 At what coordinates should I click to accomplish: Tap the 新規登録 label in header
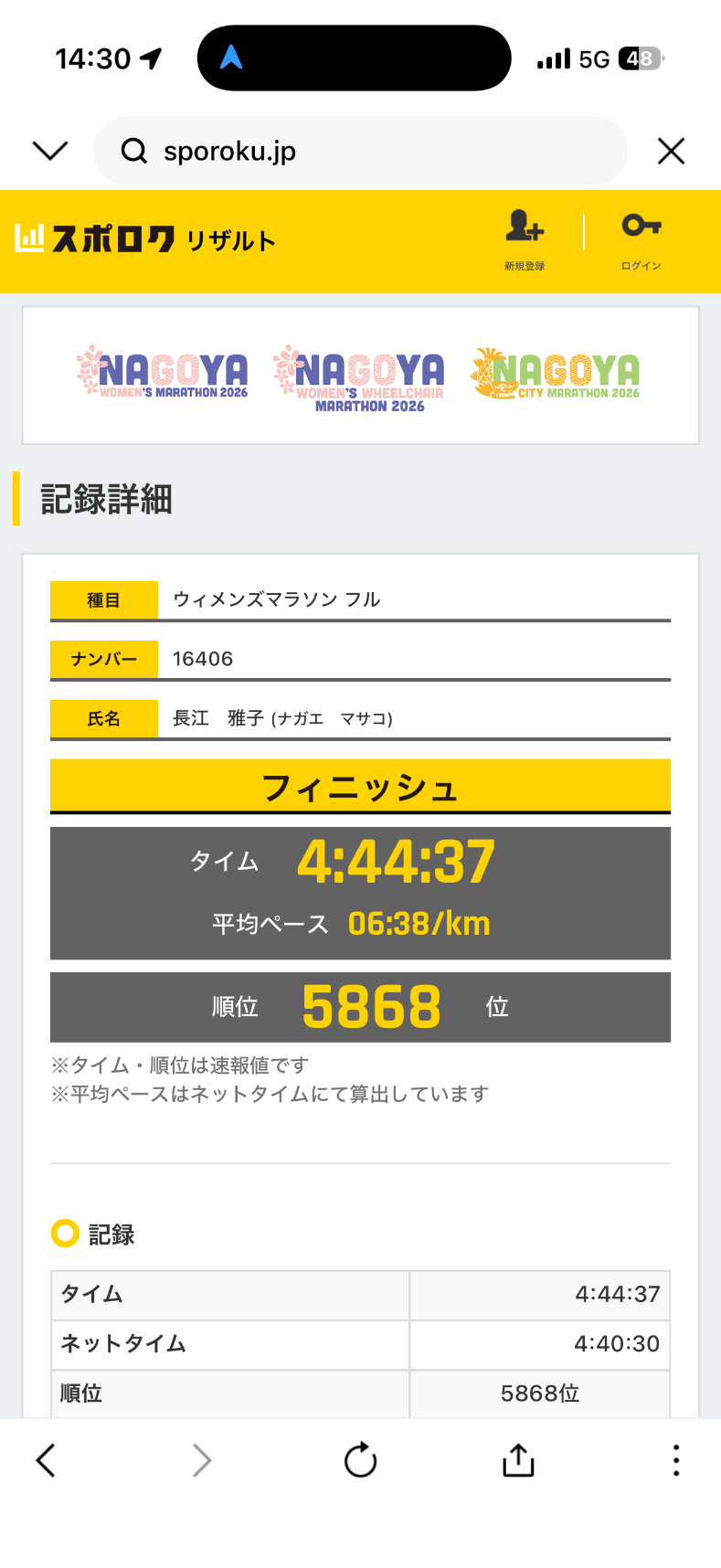coord(525,266)
